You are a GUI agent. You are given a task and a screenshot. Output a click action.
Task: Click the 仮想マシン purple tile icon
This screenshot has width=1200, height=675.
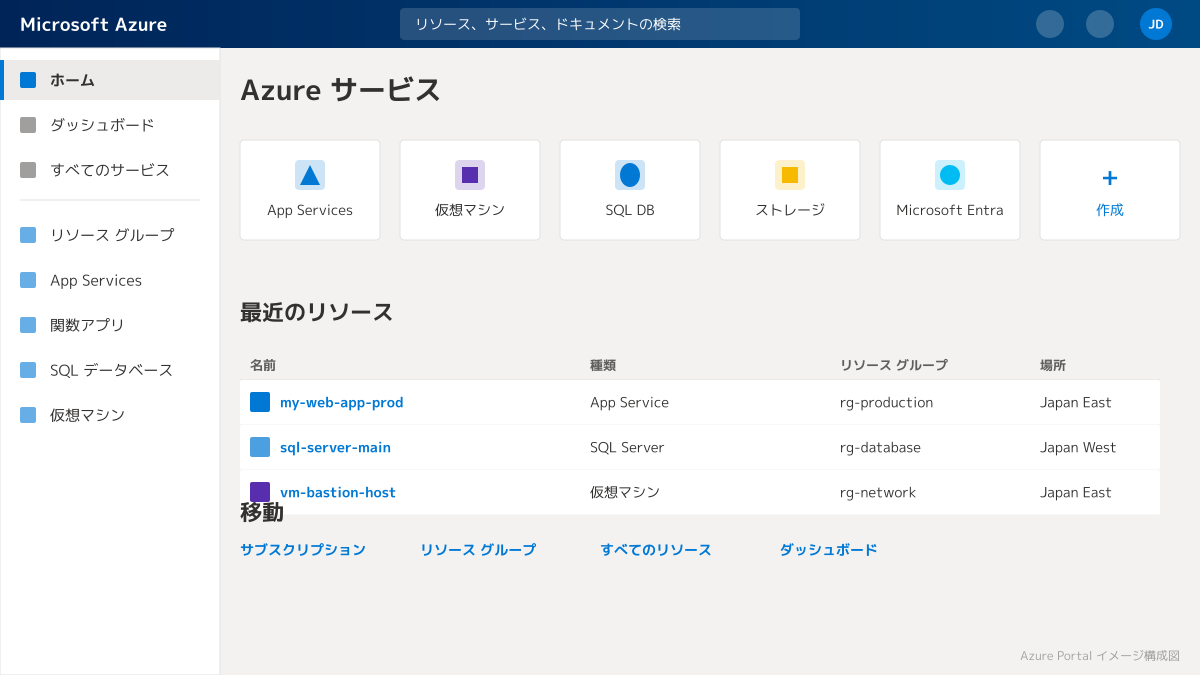(470, 175)
